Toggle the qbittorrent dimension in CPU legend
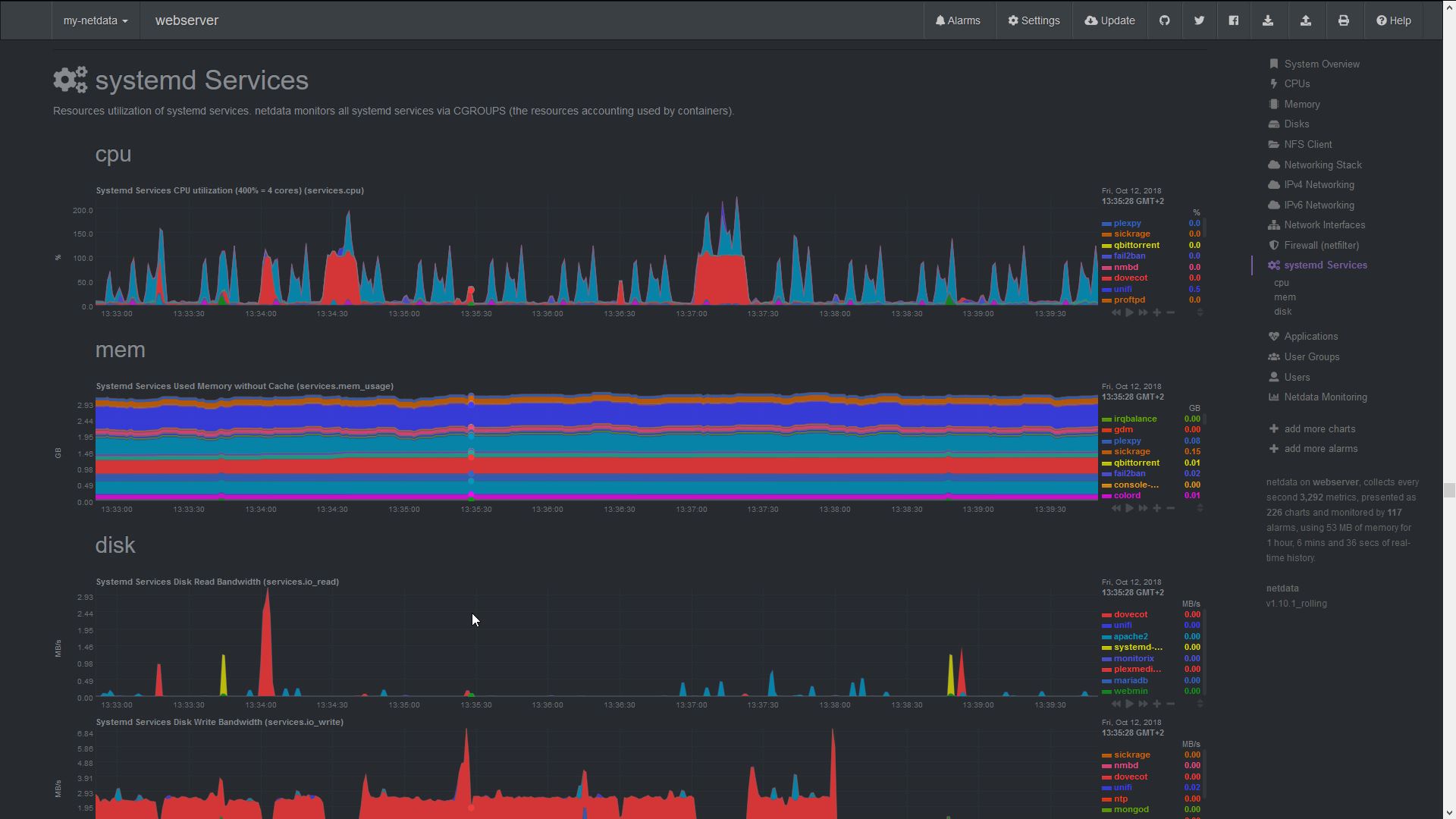Viewport: 1456px width, 819px height. (x=1136, y=245)
